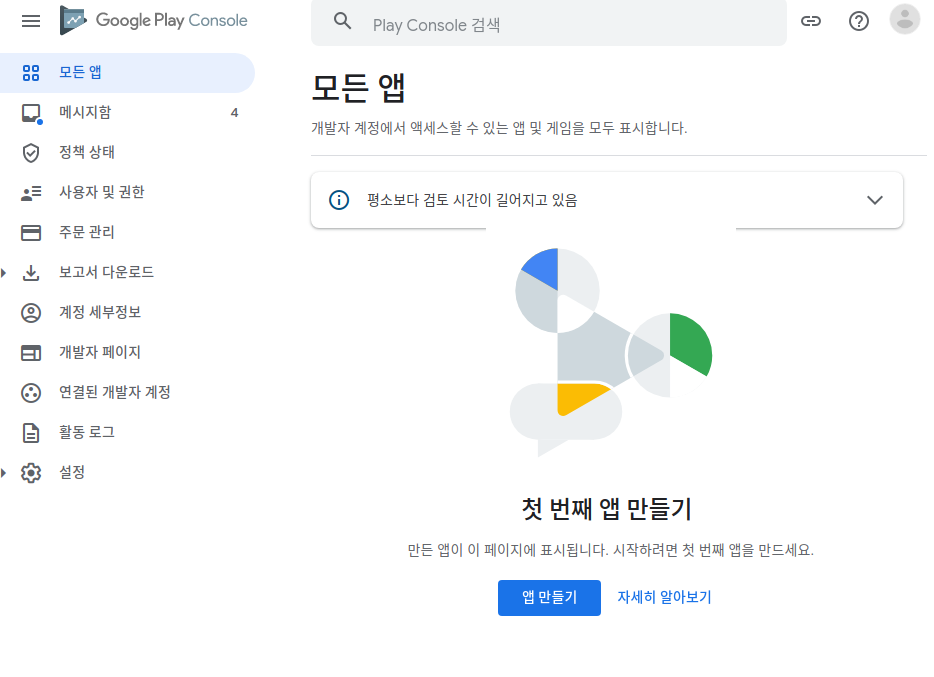Click the copy link icon

[x=811, y=21]
